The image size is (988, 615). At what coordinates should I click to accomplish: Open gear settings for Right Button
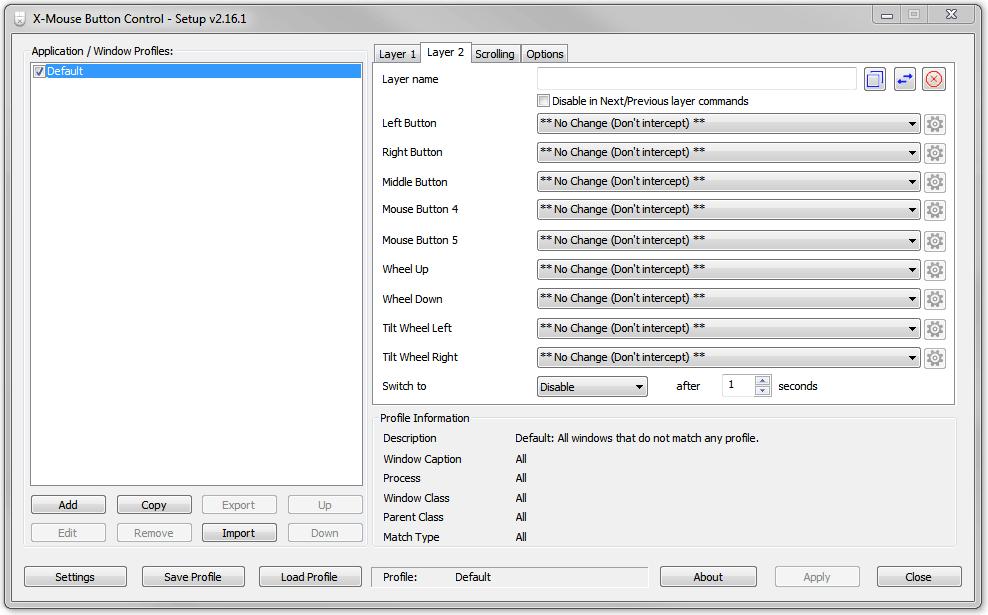(x=934, y=153)
